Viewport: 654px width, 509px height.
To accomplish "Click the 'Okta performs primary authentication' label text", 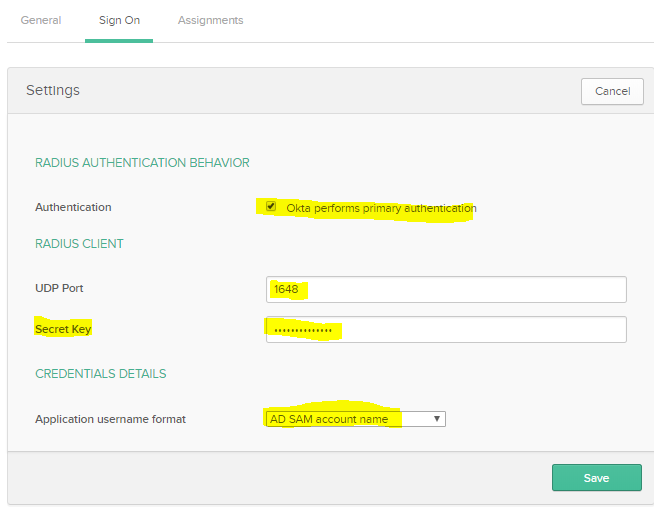I will [x=381, y=208].
